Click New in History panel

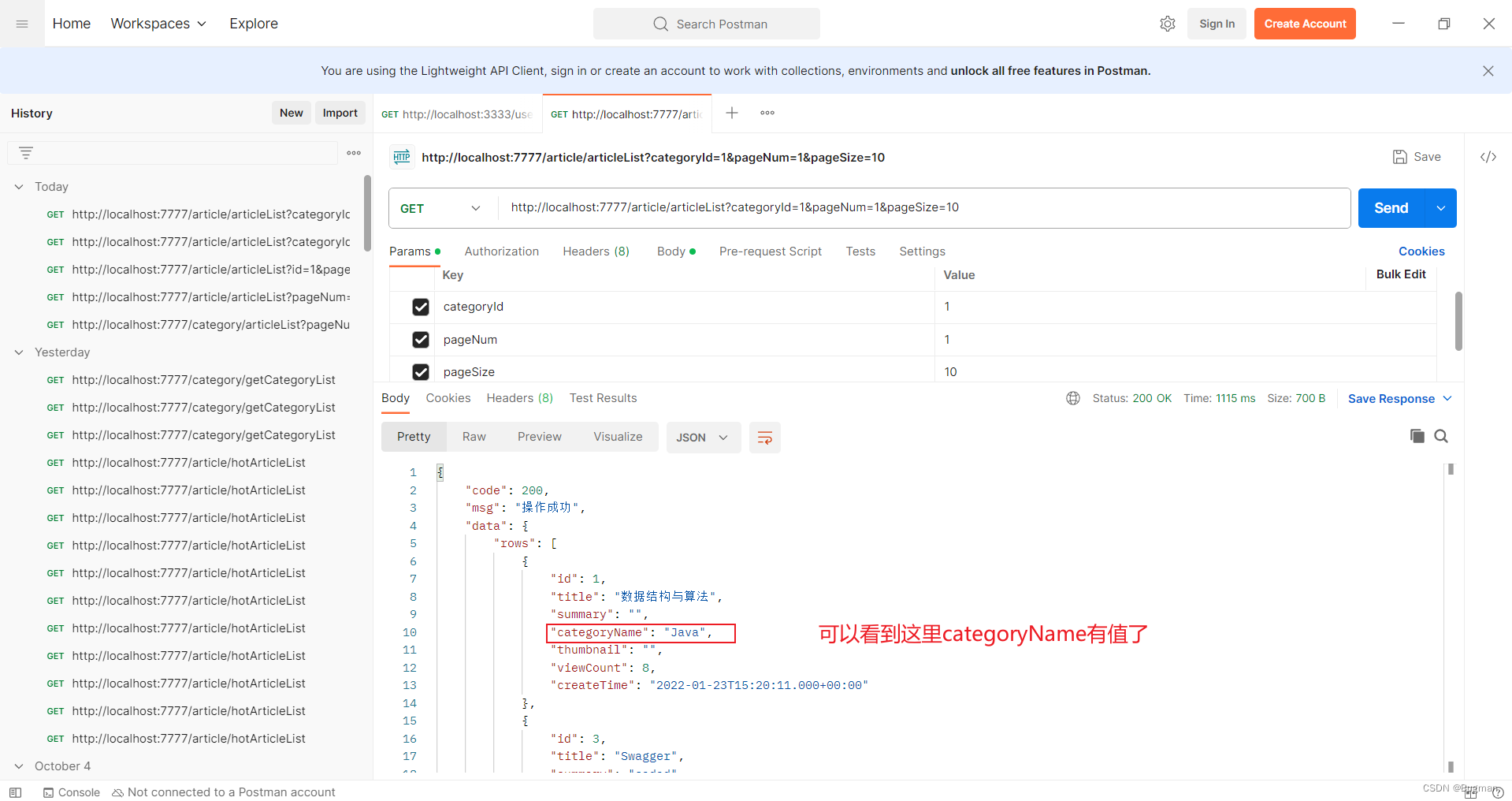point(292,113)
